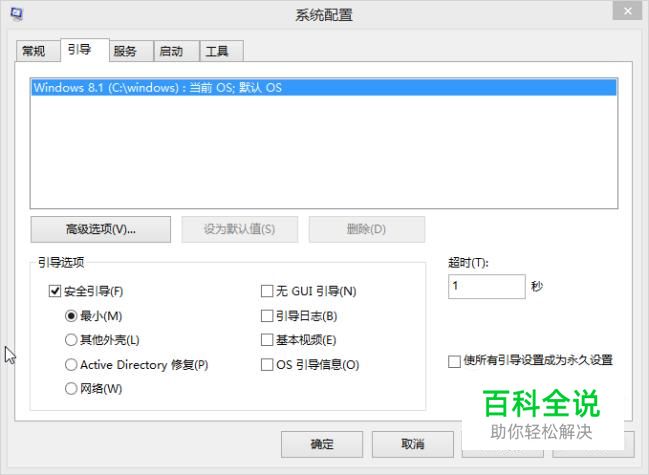
Task: Close the 系统配置 window
Action: (x=627, y=11)
